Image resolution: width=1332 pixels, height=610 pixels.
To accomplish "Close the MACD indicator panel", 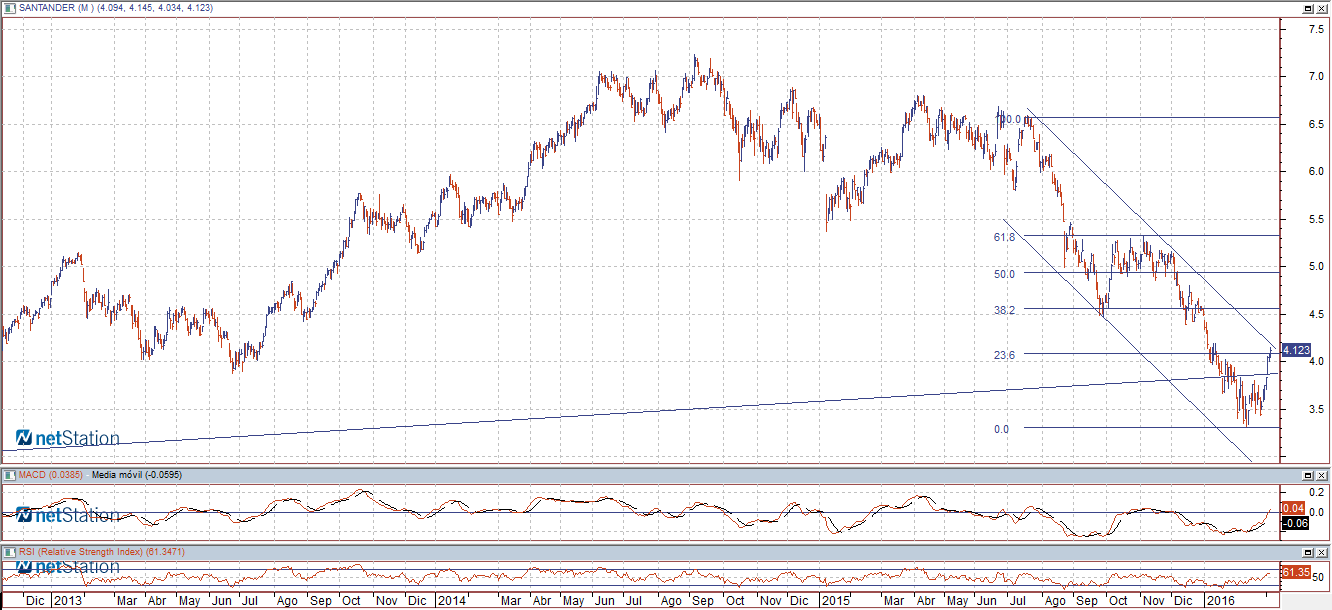I will pos(1322,475).
